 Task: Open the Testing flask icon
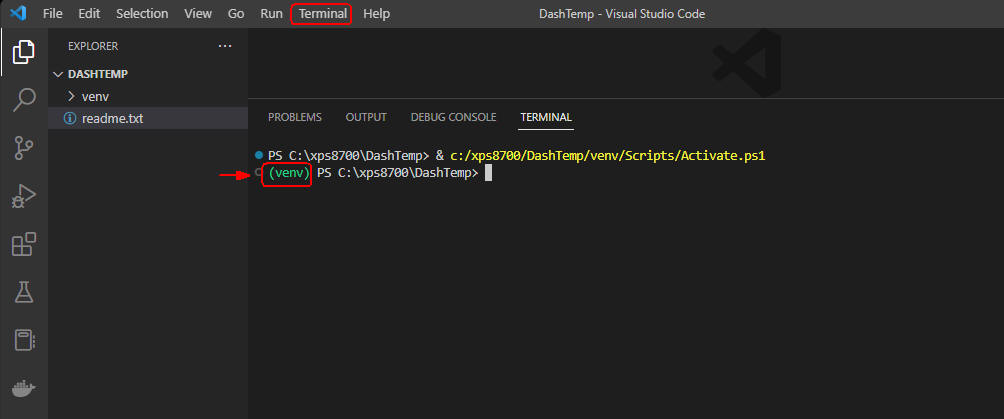click(24, 292)
